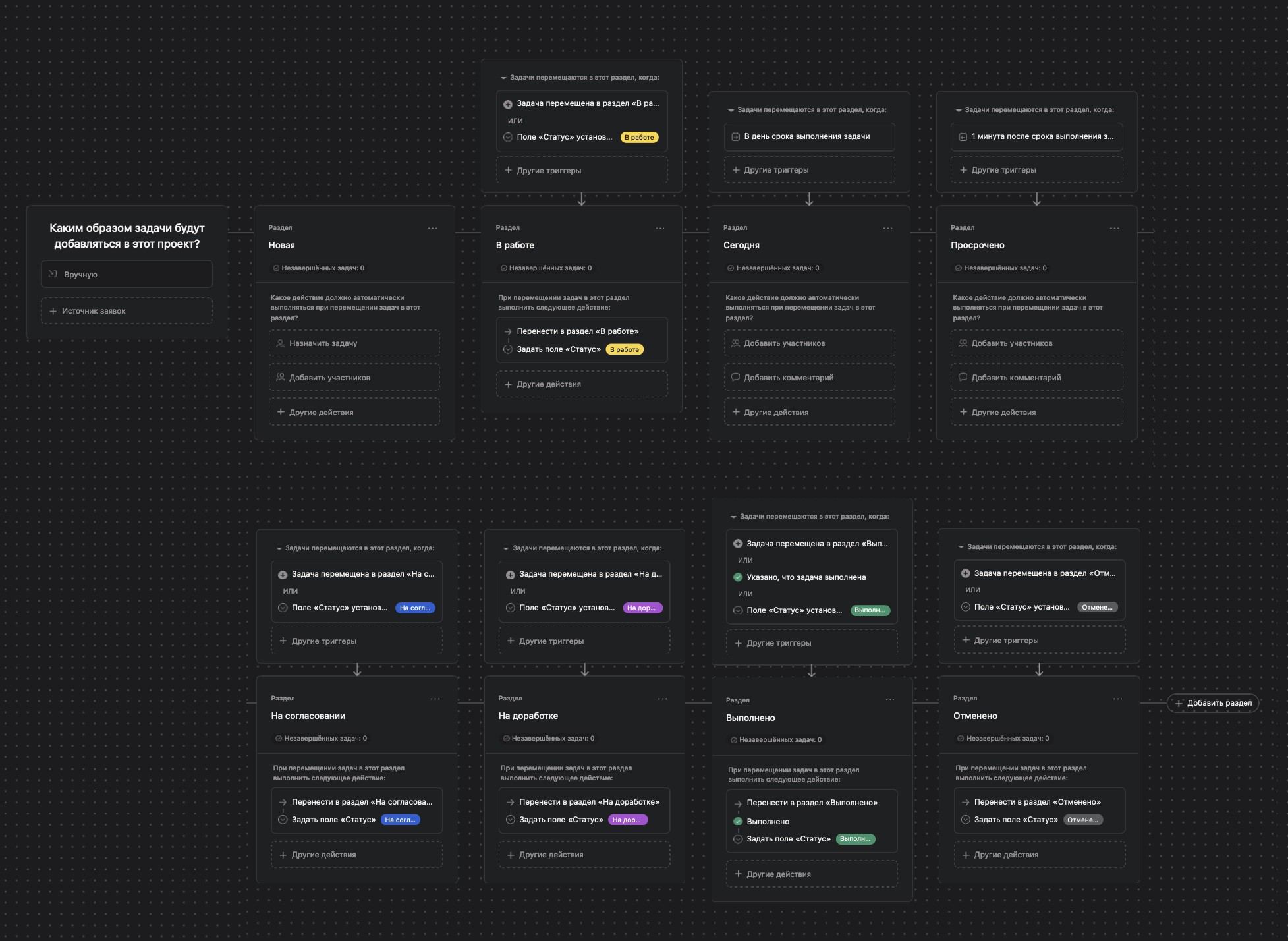
Task: Click person icon next to «Назначить задачу»
Action: [281, 343]
